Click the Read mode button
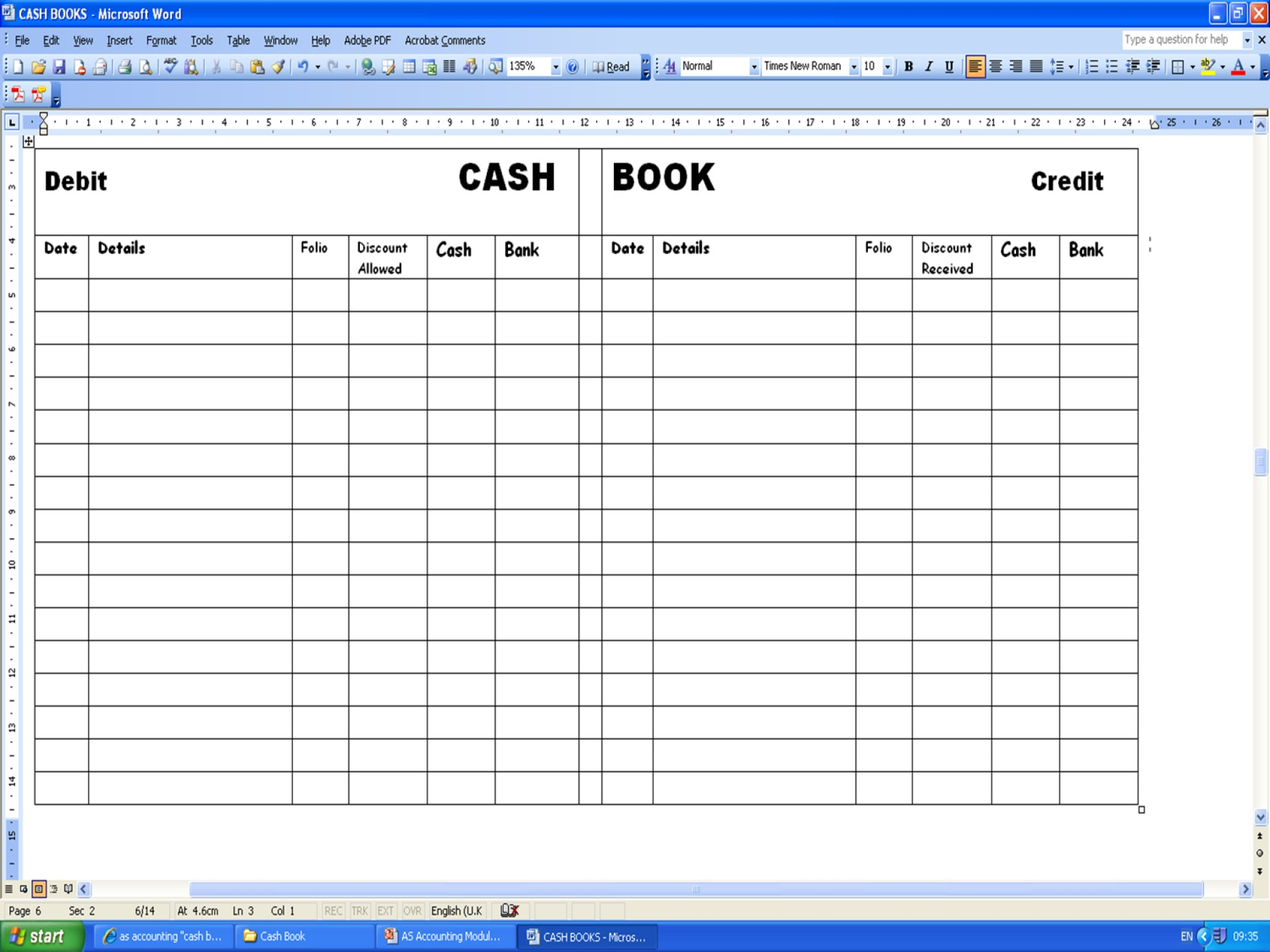 coord(612,66)
